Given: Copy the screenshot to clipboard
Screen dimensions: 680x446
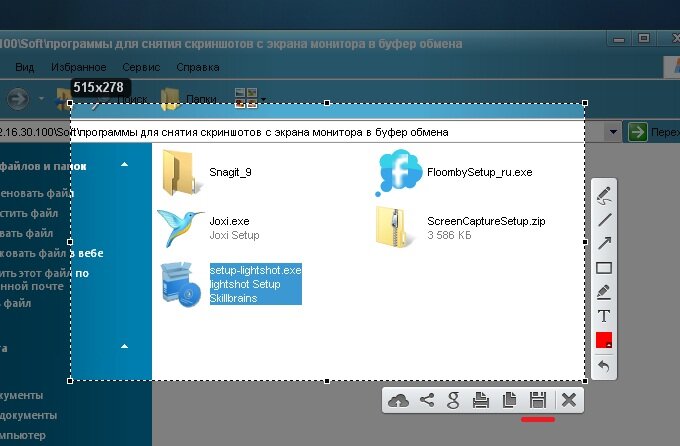Looking at the screenshot, I should [x=509, y=400].
